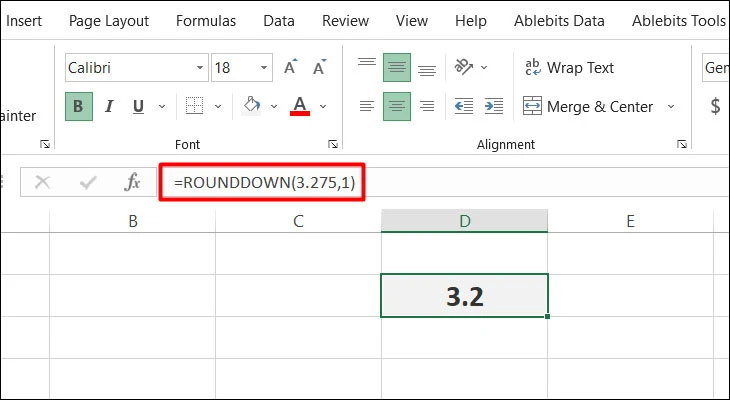Open the Clipboard dialog box launcher
The width and height of the screenshot is (730, 400).
[45, 144]
